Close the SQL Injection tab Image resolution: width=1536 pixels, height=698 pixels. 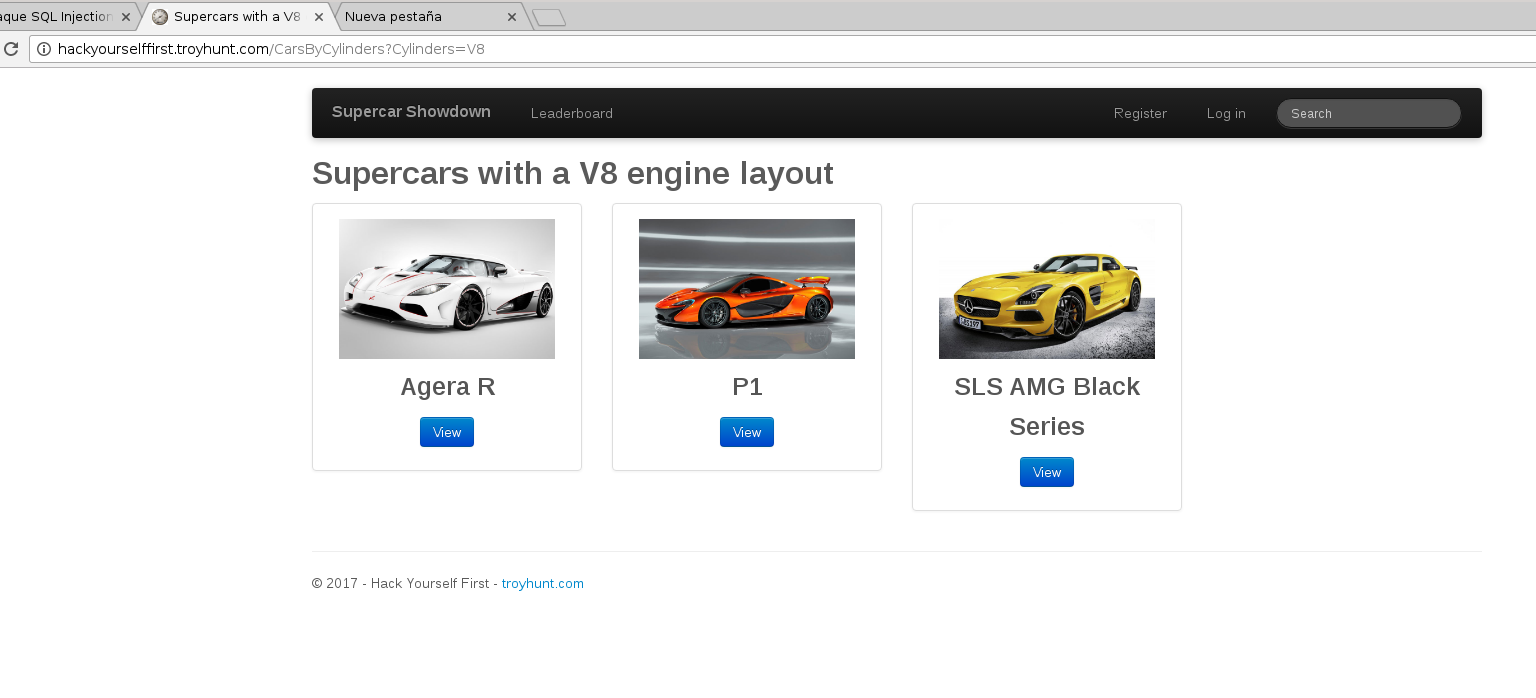(126, 17)
